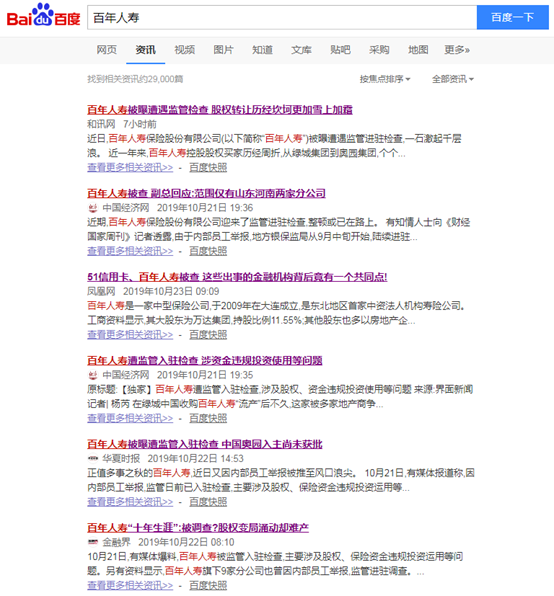Screen dimensions: 554x596
Task: Switch to the 网页 tab
Action: [x=106, y=50]
